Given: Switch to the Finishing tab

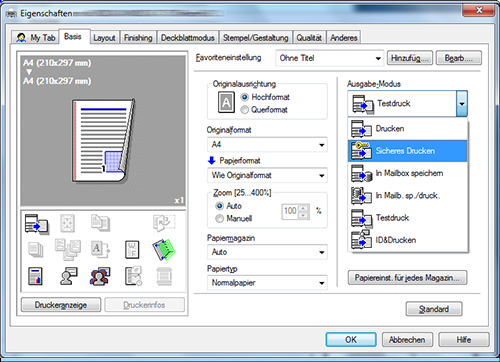Looking at the screenshot, I should 138,38.
